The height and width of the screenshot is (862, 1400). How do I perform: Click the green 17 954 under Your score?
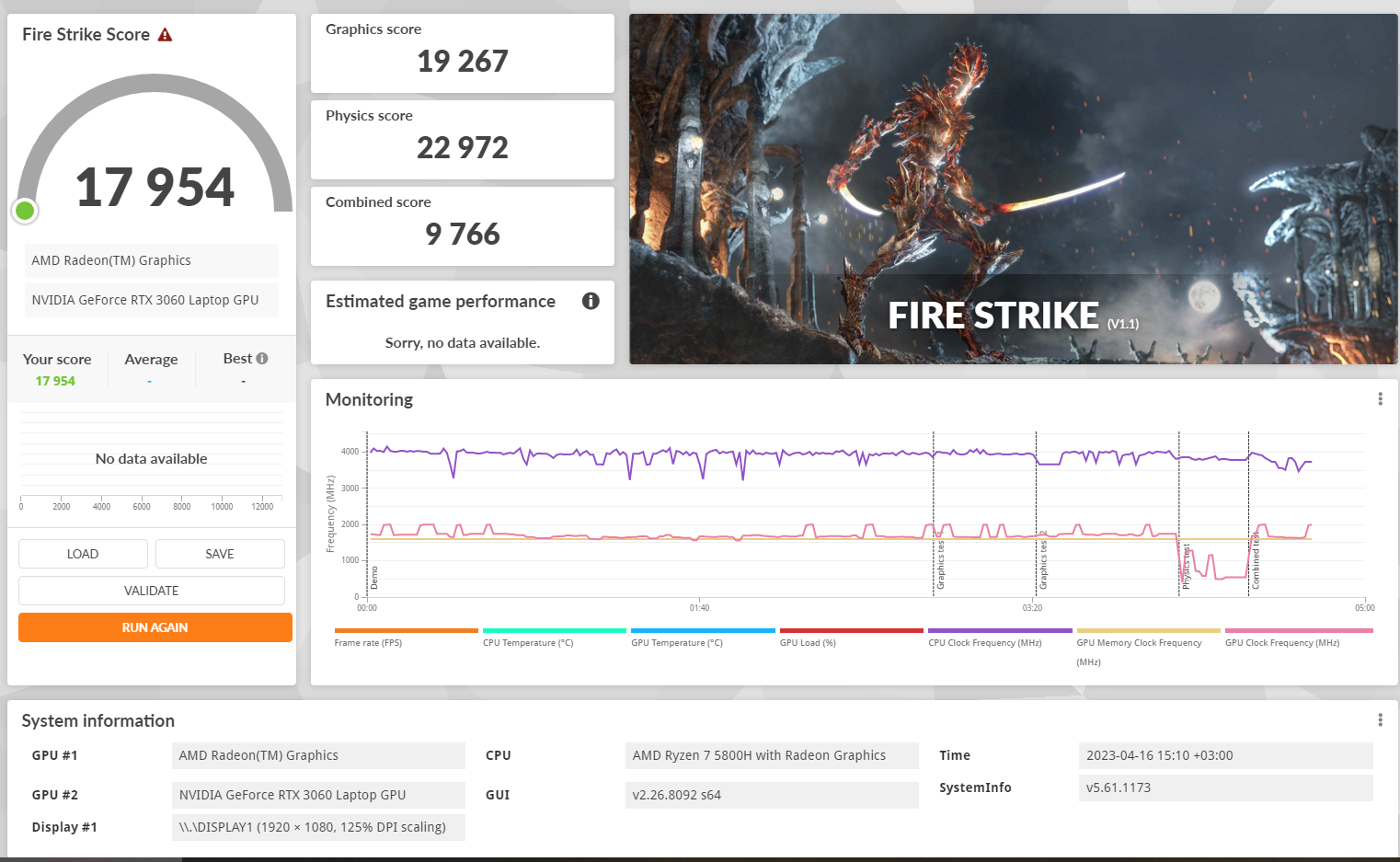55,381
